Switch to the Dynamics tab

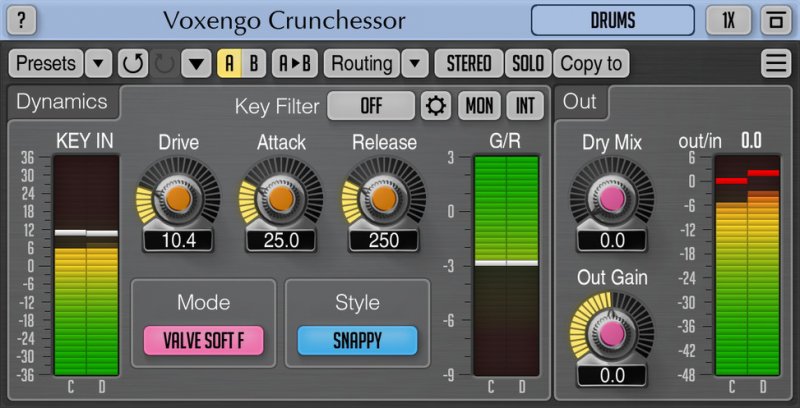62,101
